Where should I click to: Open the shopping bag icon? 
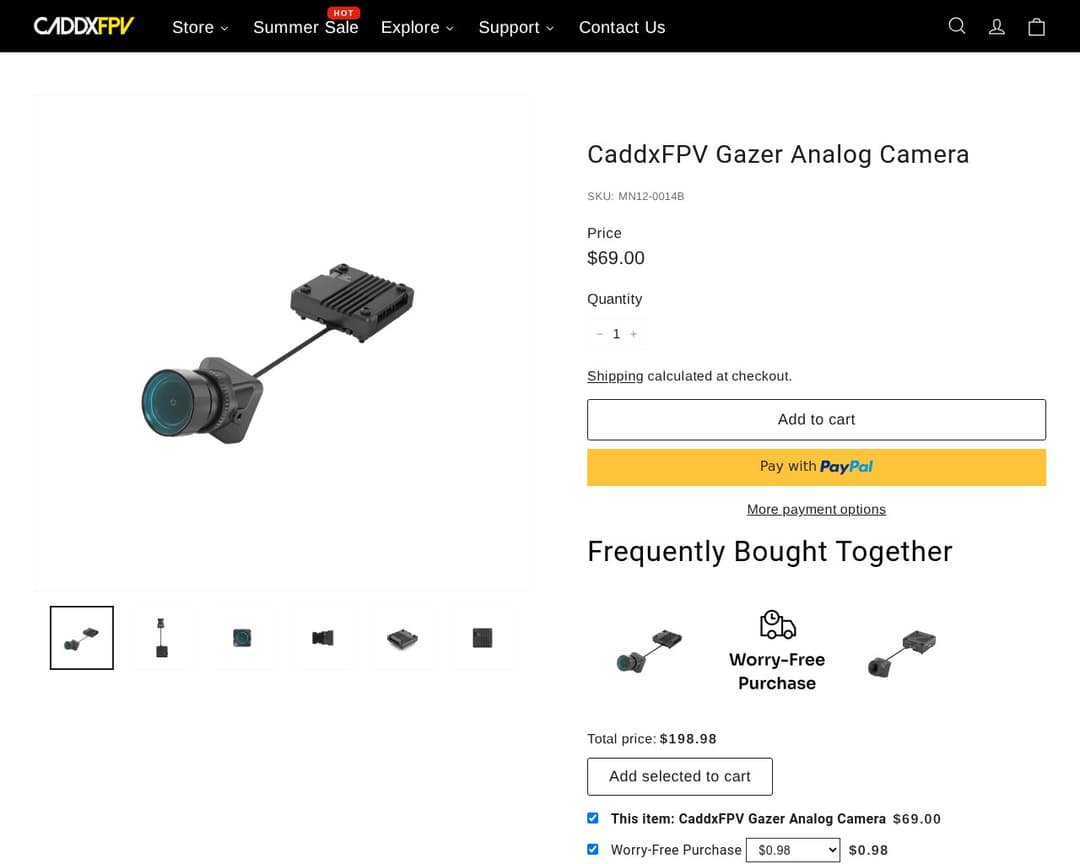(x=1036, y=26)
